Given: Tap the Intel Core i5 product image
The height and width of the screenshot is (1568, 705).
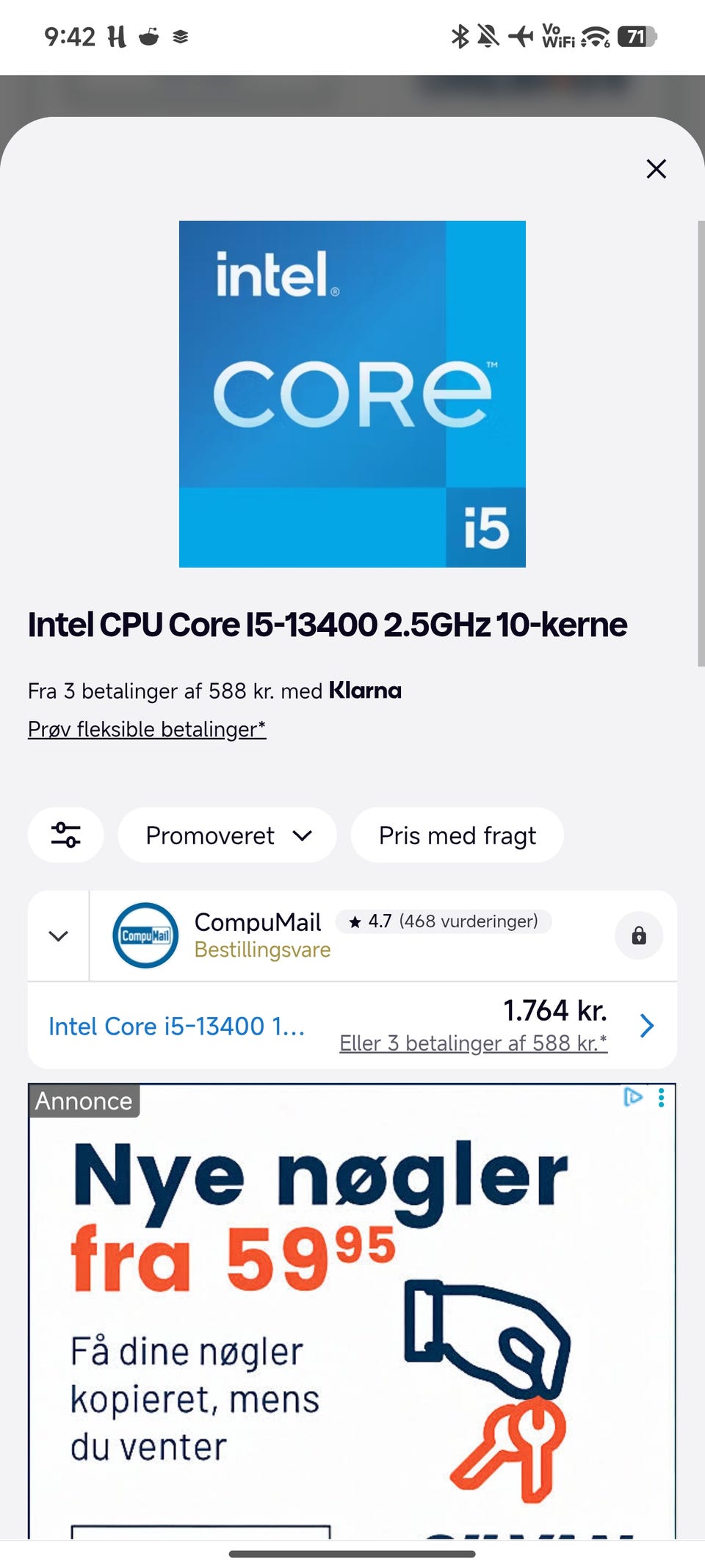Looking at the screenshot, I should (x=352, y=394).
